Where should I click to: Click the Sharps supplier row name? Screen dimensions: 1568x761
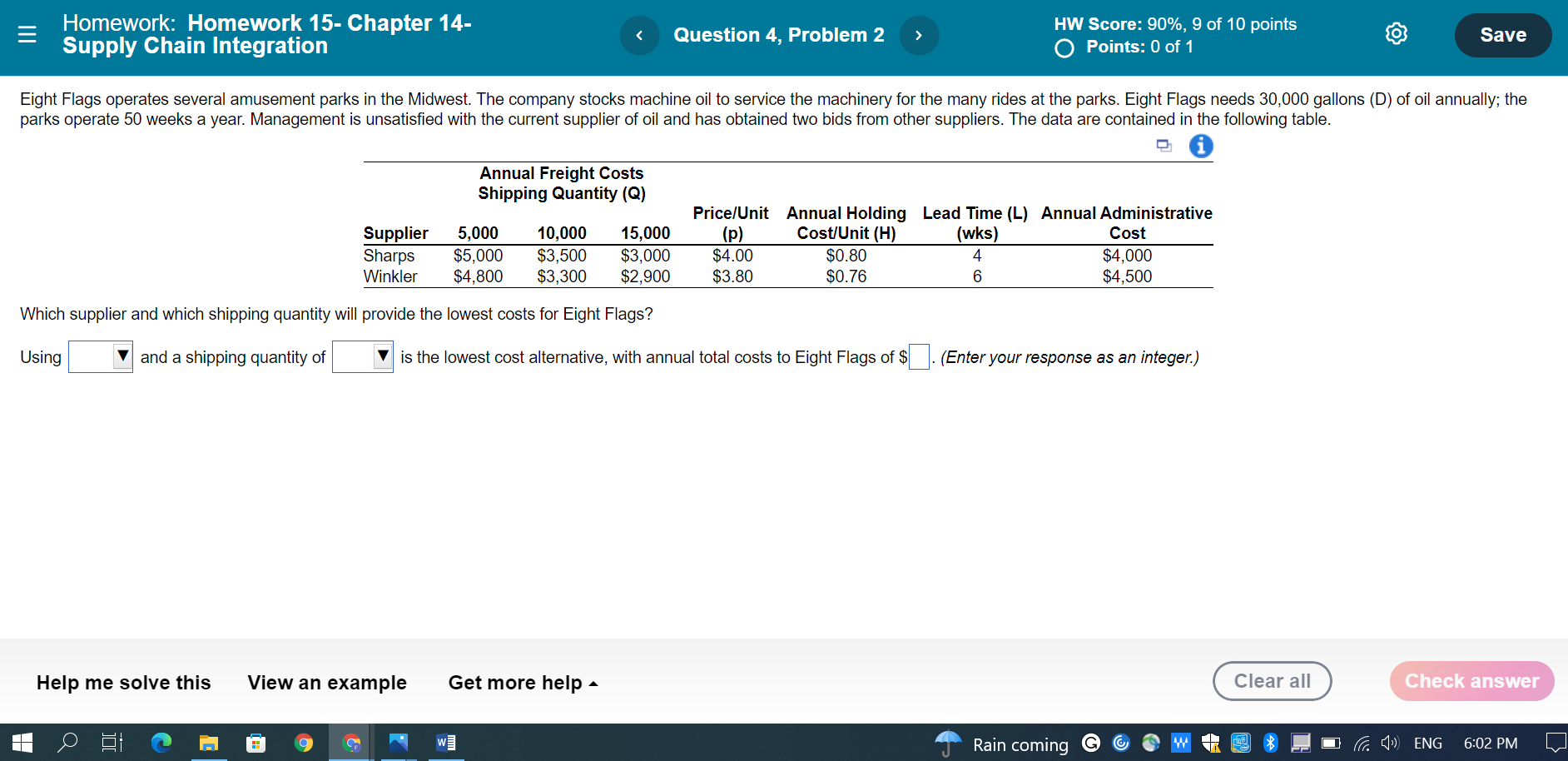389,256
